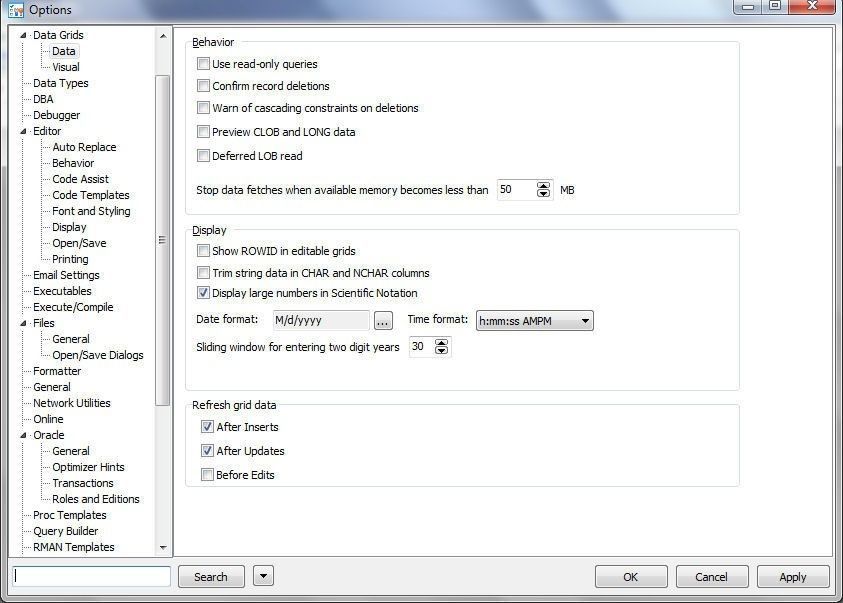The image size is (843, 603).
Task: Open Network Utilities options page
Action: pos(72,403)
